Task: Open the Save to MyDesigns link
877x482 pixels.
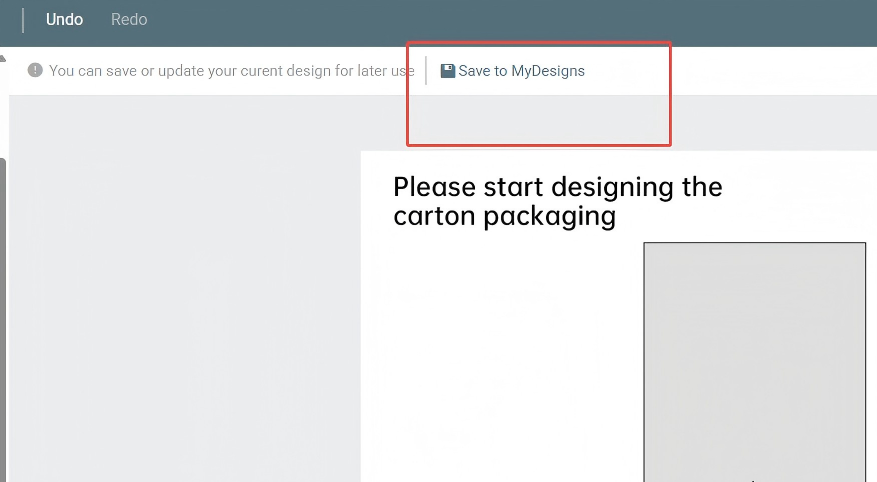Action: click(513, 71)
